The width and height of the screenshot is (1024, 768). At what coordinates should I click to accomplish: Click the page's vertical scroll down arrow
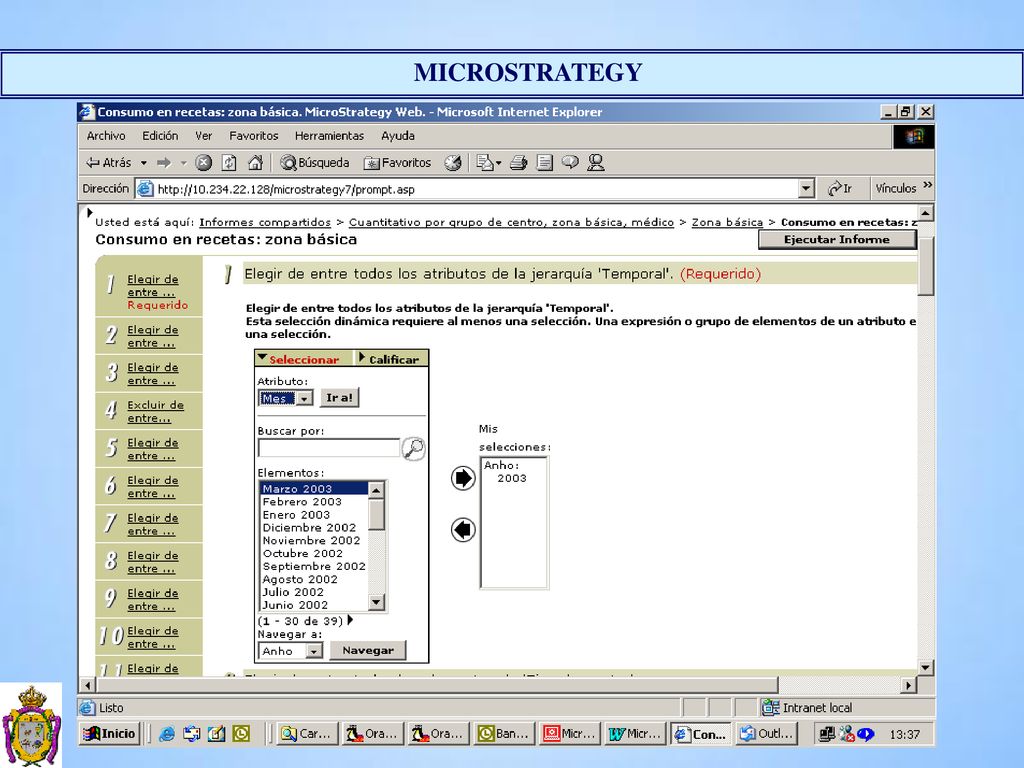tap(925, 667)
